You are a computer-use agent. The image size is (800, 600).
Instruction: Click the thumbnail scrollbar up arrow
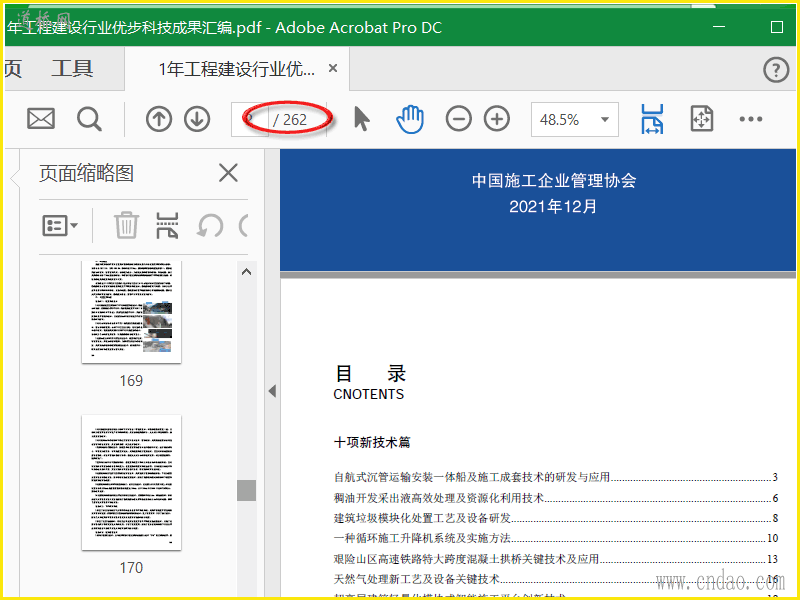[246, 271]
